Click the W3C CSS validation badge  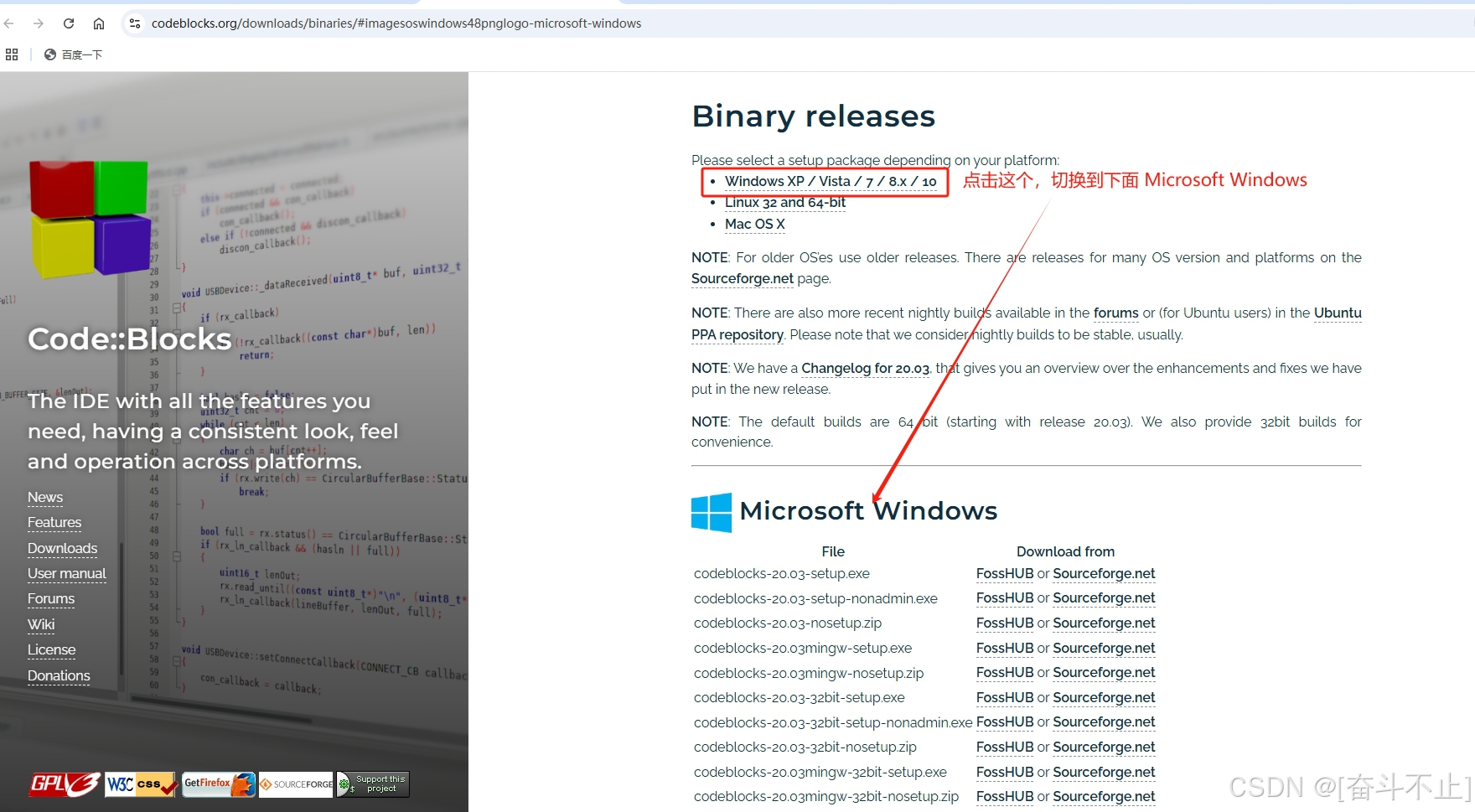coord(141,784)
